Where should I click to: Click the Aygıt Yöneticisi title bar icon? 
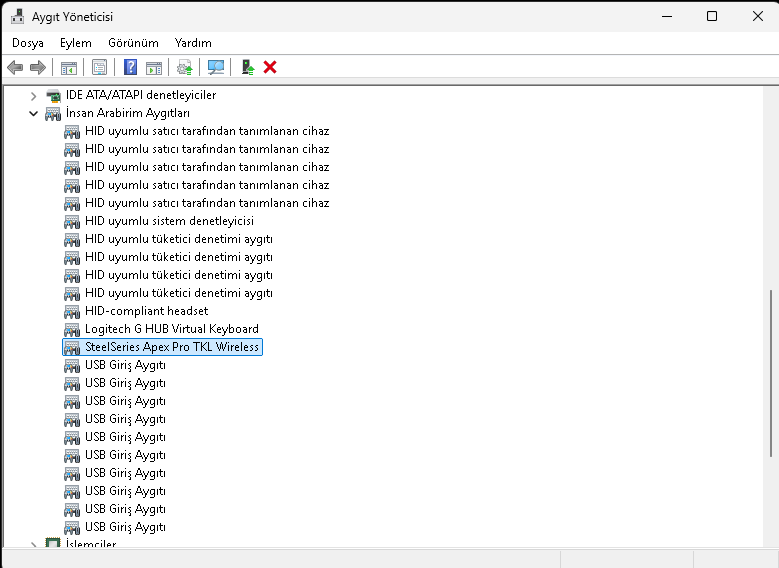click(17, 16)
